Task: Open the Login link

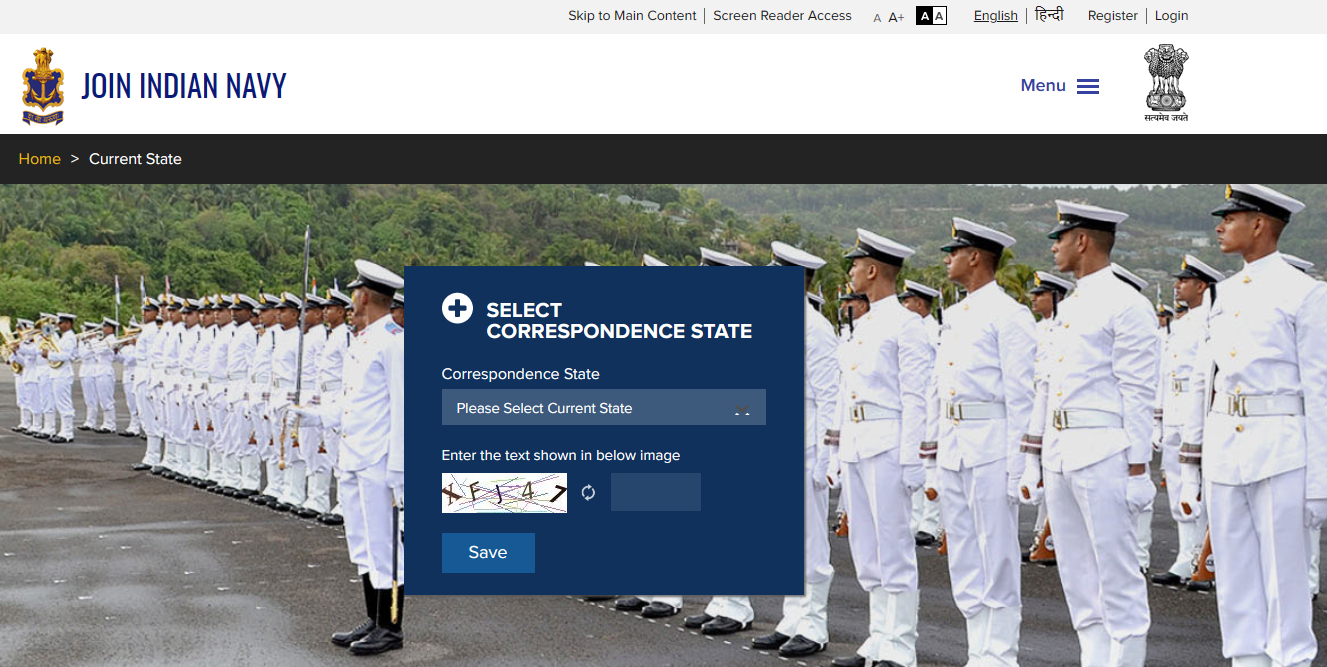Action: tap(1171, 16)
